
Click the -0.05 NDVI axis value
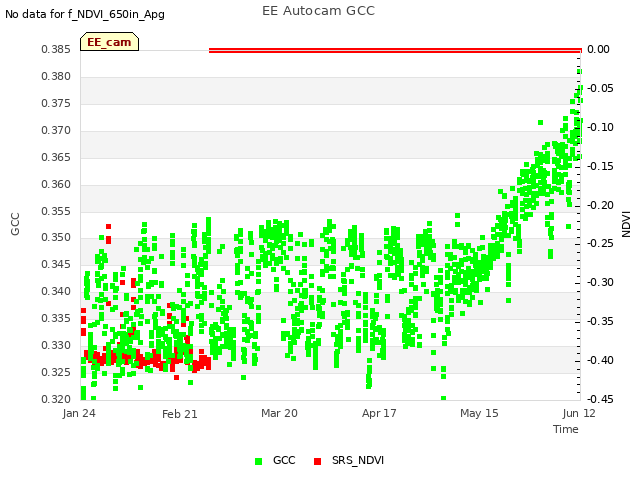point(600,88)
